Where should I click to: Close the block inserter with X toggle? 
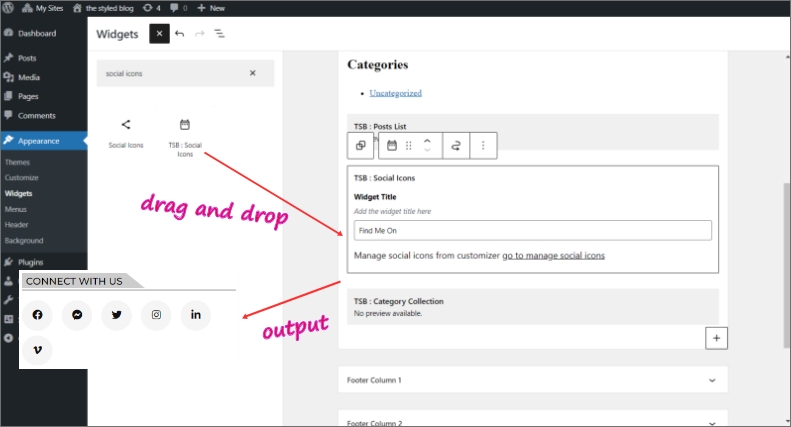click(159, 33)
